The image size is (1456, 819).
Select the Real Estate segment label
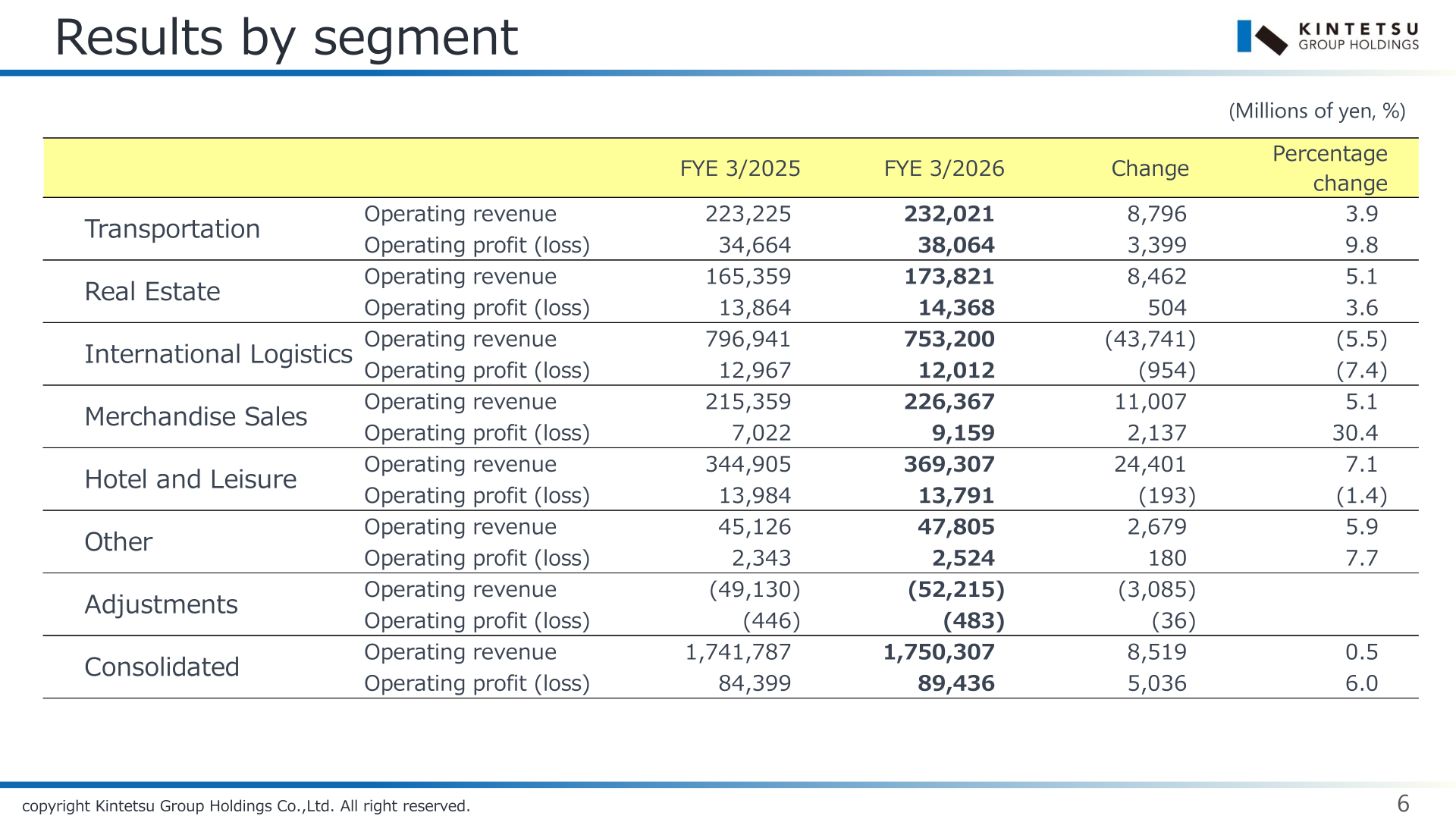[152, 292]
